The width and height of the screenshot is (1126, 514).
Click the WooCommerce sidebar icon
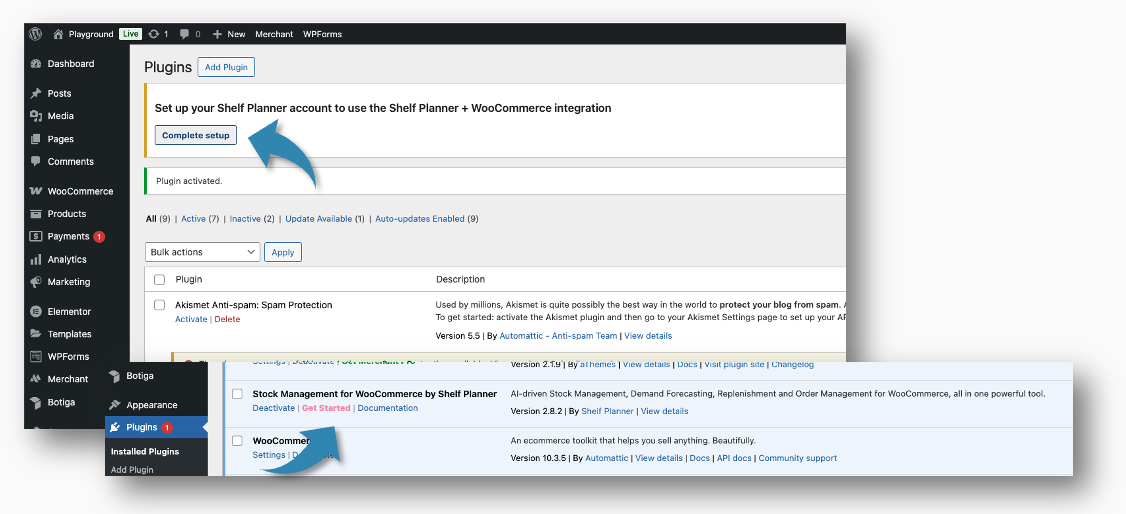pos(36,191)
